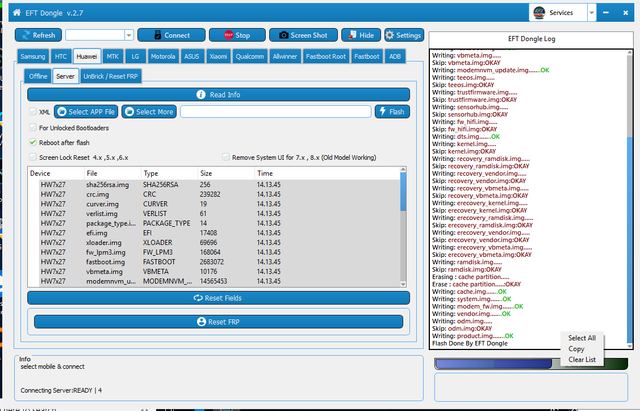
Task: Click the Select More button
Action: [149, 112]
